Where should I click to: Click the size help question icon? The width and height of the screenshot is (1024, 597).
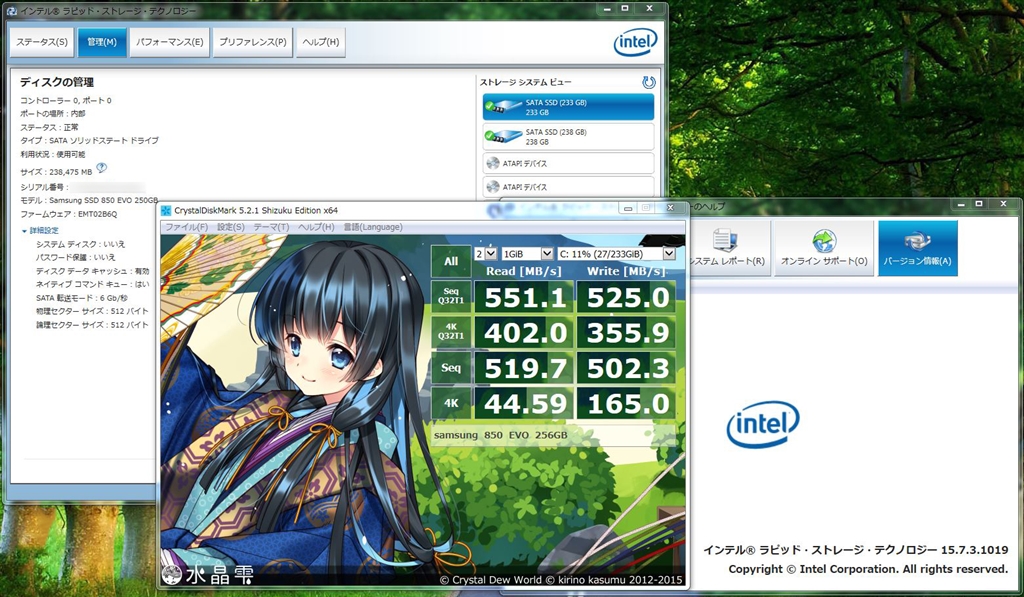[x=101, y=169]
